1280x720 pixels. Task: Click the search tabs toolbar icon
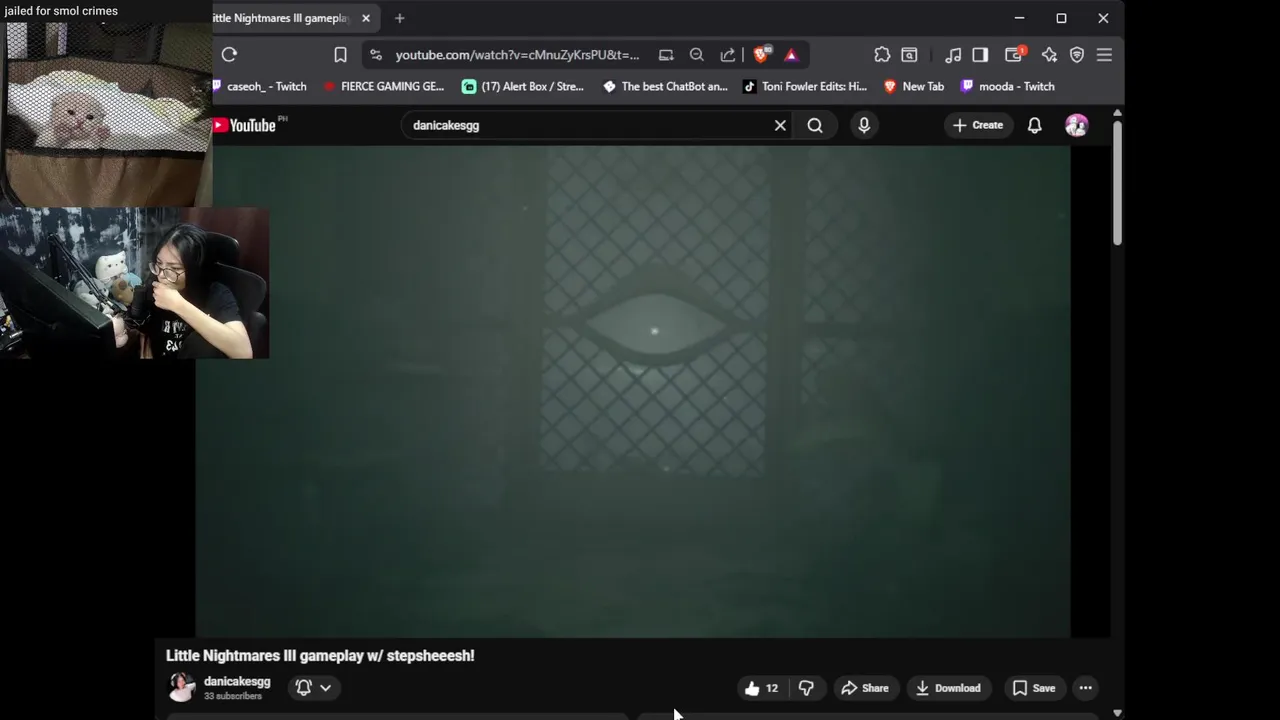pos(909,55)
